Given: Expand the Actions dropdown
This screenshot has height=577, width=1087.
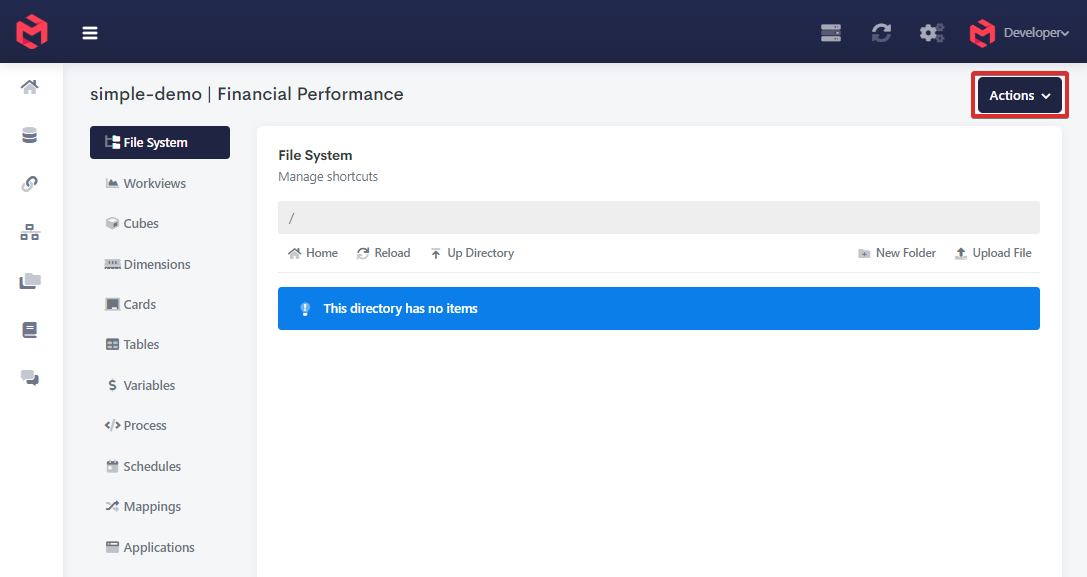Looking at the screenshot, I should 1019,96.
